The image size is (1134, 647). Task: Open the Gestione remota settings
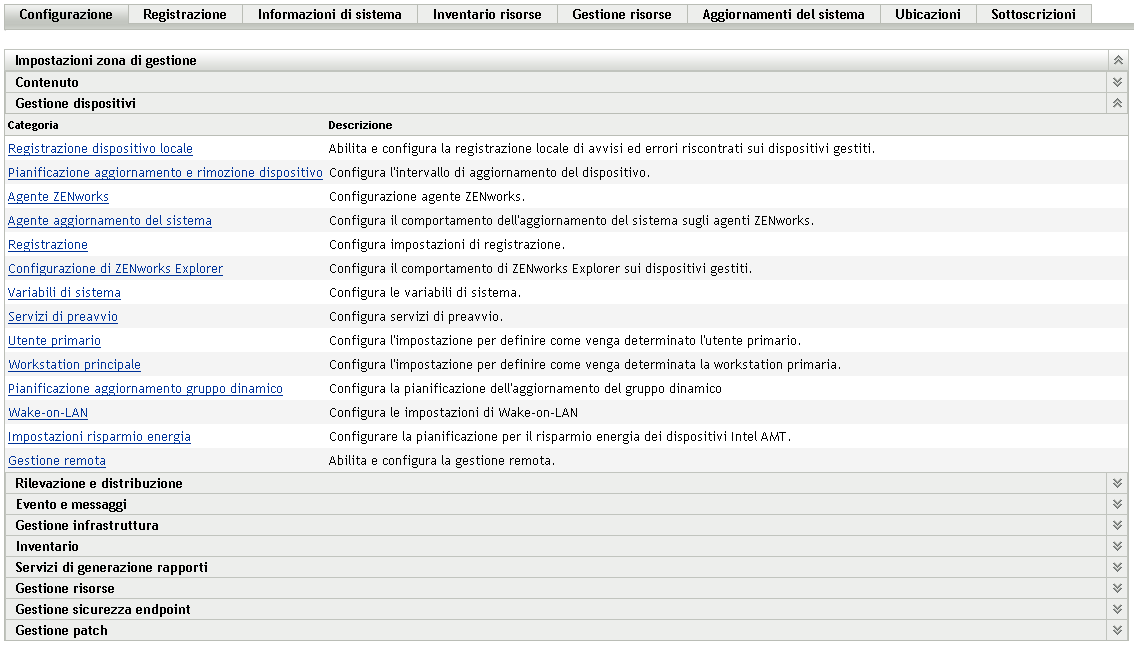coord(56,460)
